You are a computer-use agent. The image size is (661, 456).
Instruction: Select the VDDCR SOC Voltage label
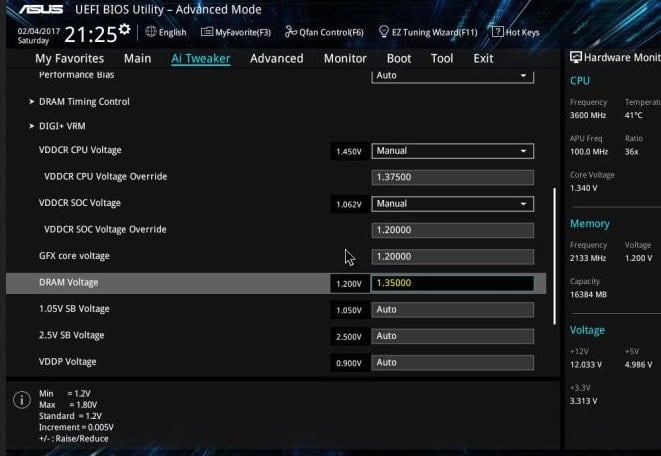80,203
